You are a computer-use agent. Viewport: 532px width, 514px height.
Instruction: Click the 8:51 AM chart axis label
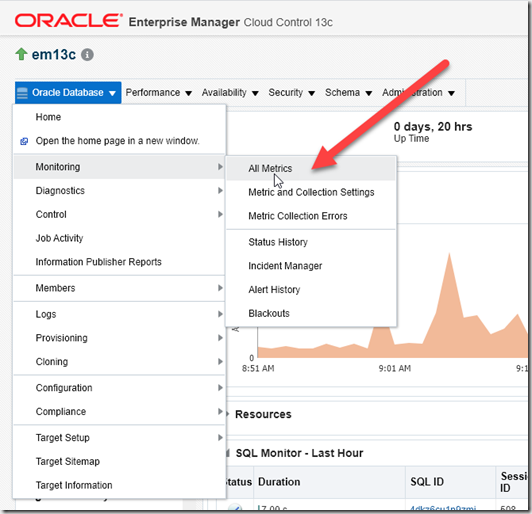coord(258,368)
